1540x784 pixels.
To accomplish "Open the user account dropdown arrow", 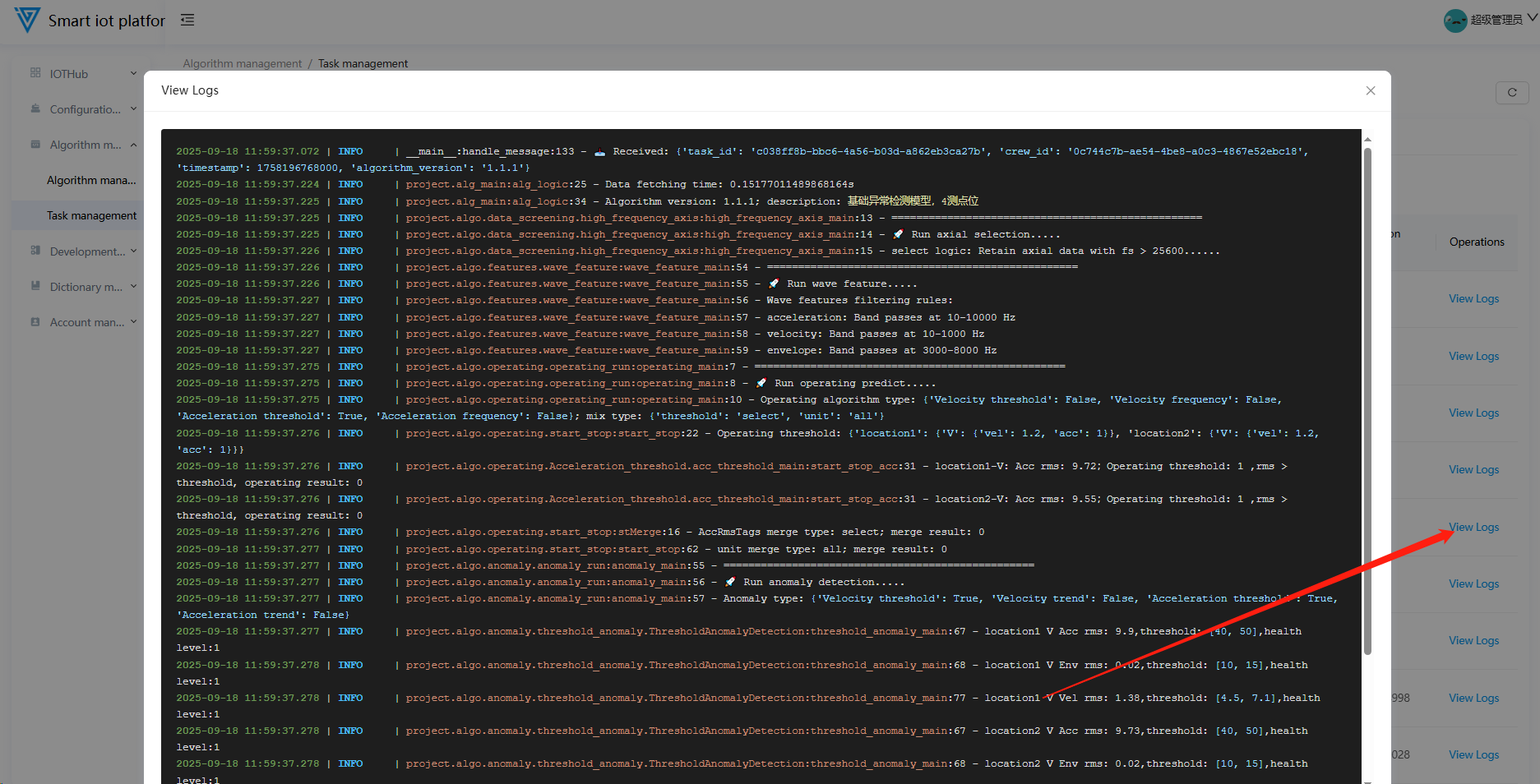I will point(1532,18).
